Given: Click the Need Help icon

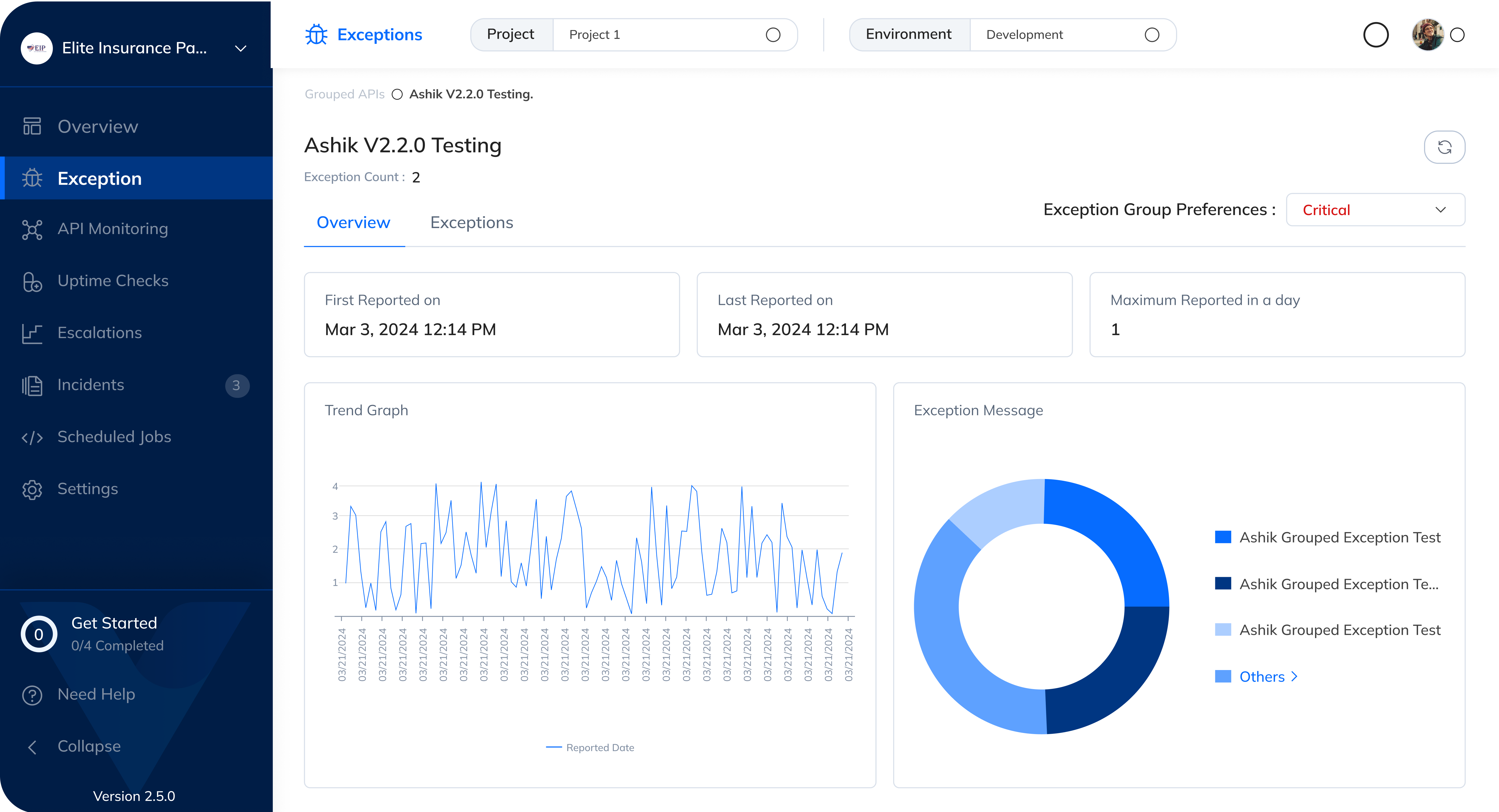Looking at the screenshot, I should click(32, 695).
